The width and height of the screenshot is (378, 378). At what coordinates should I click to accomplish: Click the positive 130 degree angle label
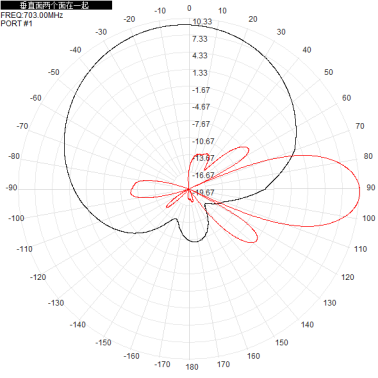(x=330, y=303)
